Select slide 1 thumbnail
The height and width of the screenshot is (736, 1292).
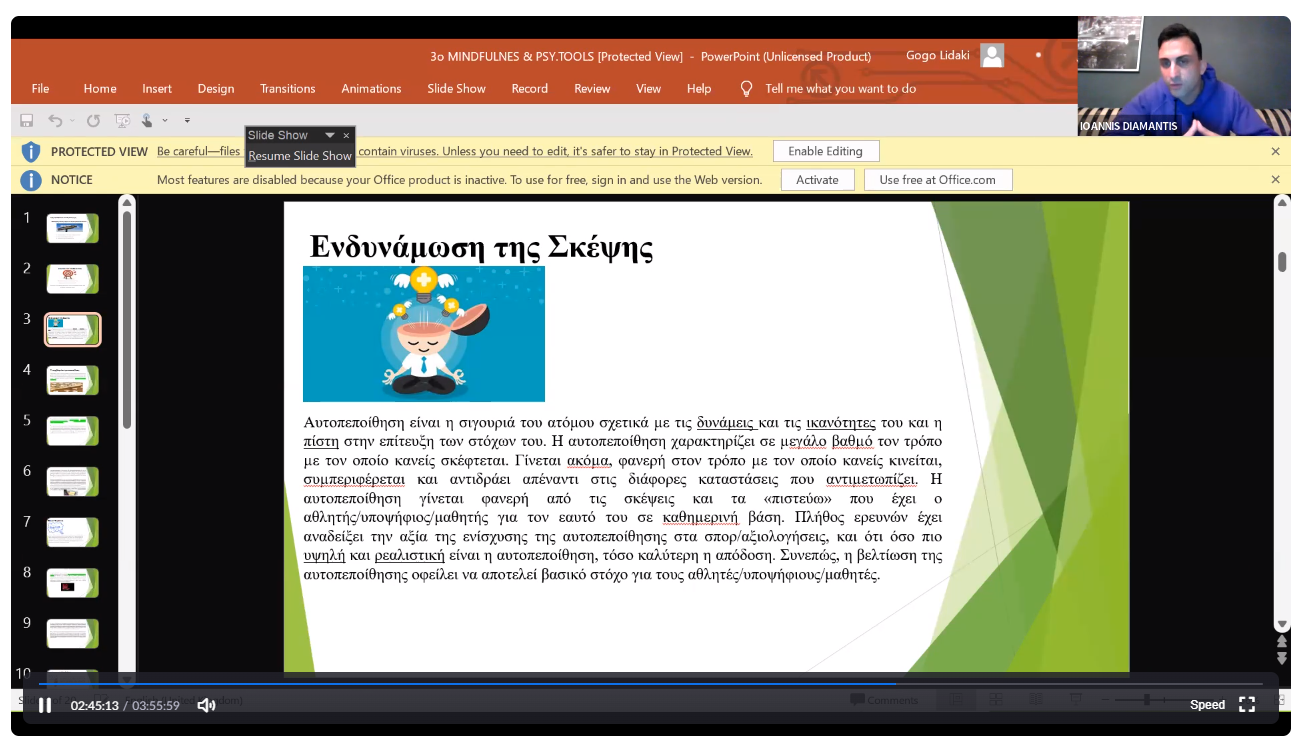click(72, 228)
